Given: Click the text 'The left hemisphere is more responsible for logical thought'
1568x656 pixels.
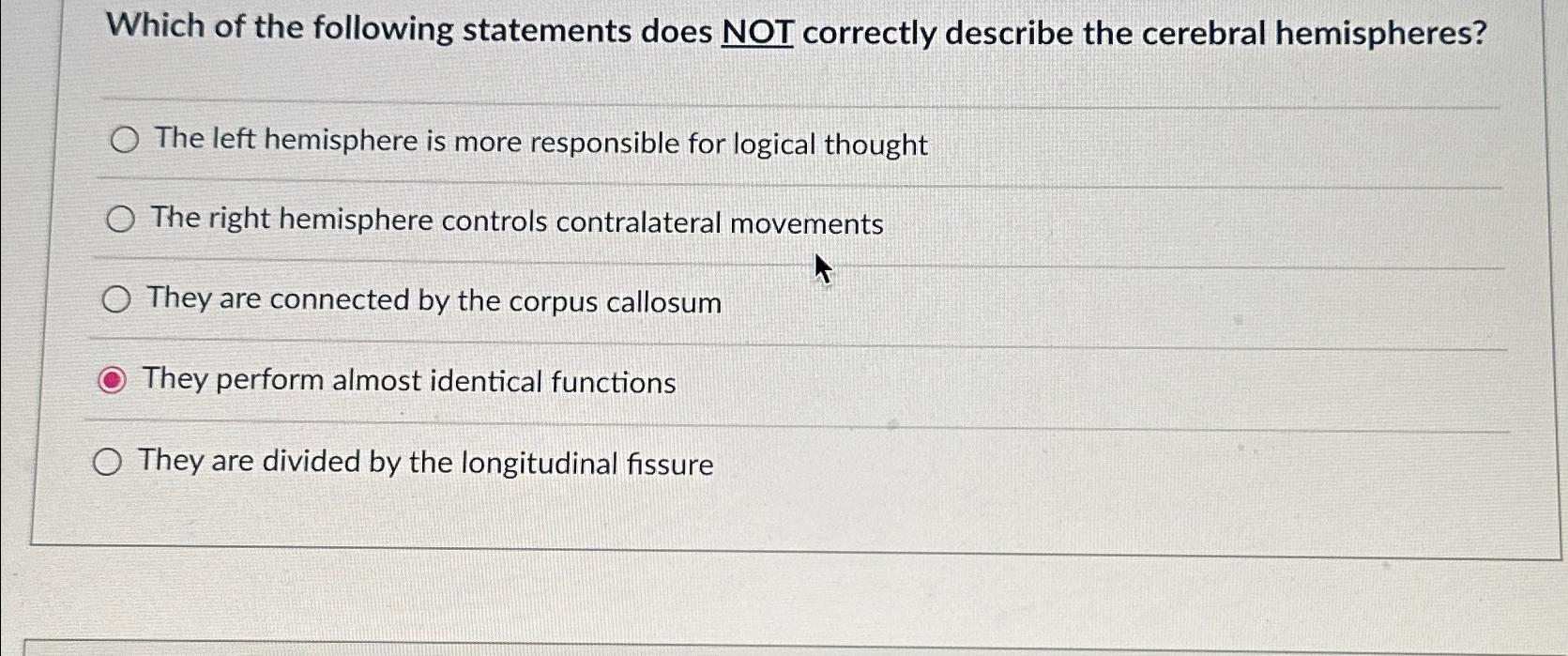Looking at the screenshot, I should pyautogui.click(x=540, y=144).
